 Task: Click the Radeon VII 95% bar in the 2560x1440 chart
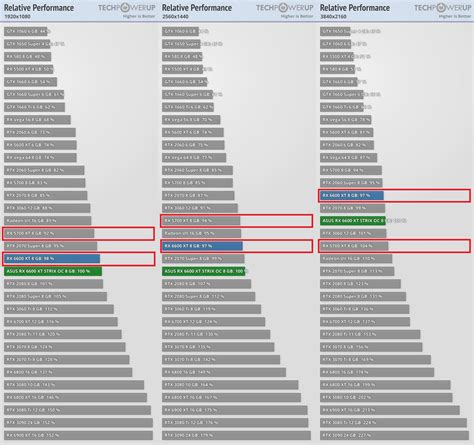click(x=202, y=233)
